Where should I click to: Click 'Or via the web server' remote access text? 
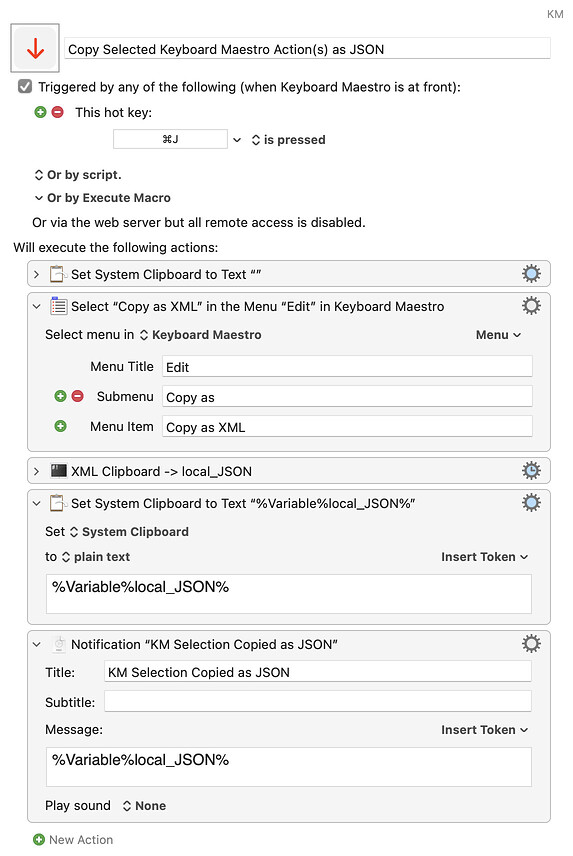pyautogui.click(x=199, y=222)
